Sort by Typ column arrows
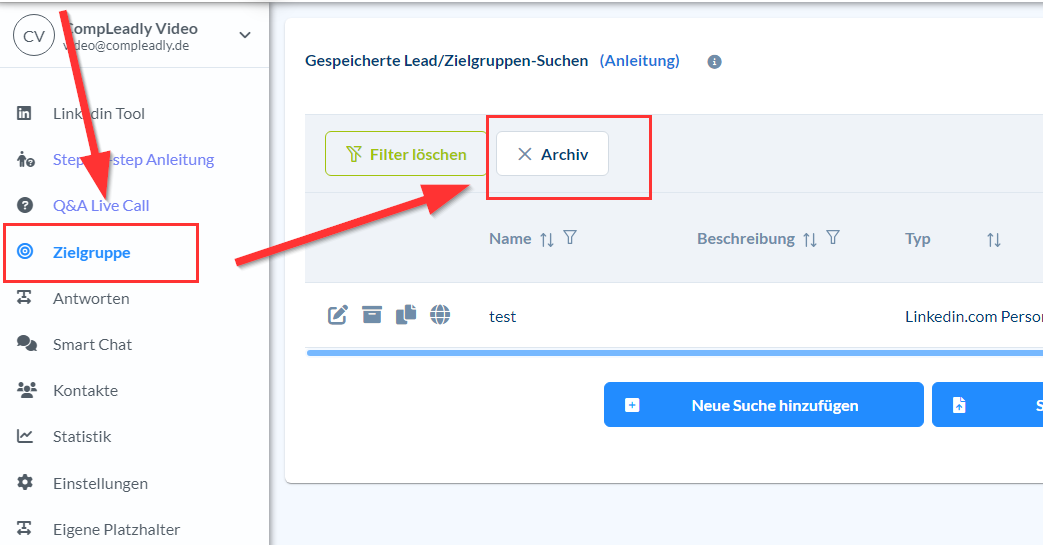The width and height of the screenshot is (1043, 545). [993, 239]
